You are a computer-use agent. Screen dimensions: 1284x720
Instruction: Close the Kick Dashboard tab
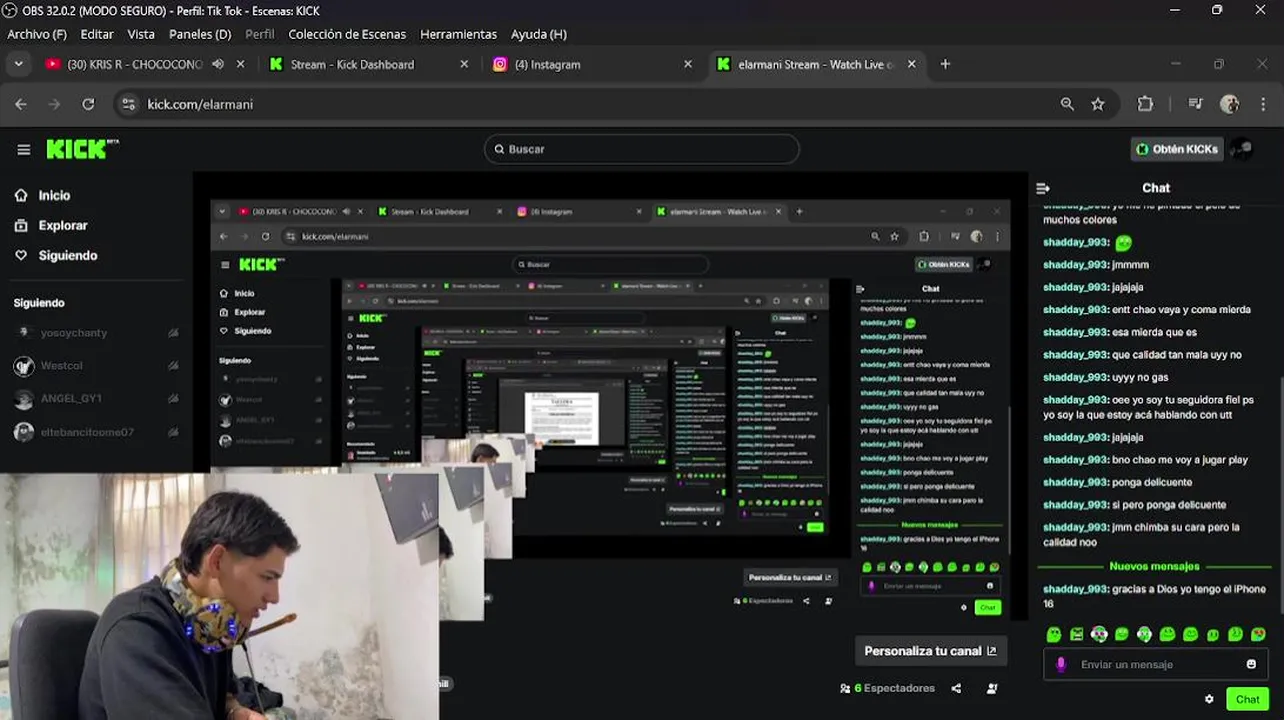click(464, 64)
